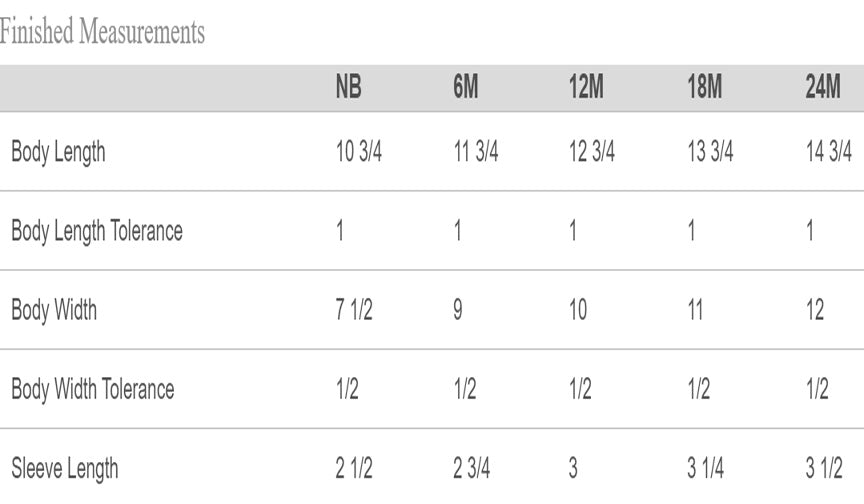Click the Body Length Tolerance row label

pyautogui.click(x=97, y=231)
